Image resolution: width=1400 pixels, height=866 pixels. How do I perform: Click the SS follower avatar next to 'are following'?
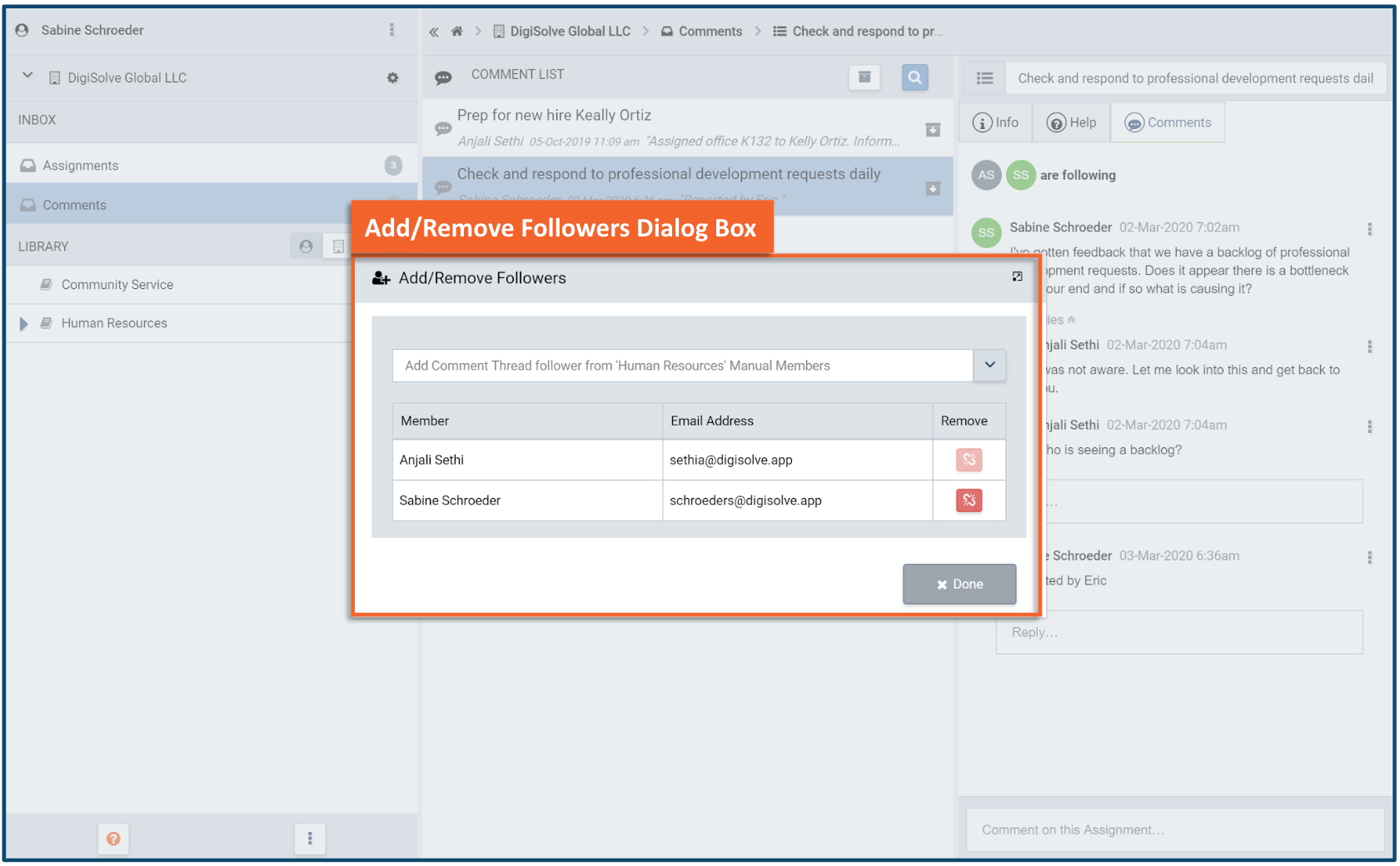pos(1020,175)
